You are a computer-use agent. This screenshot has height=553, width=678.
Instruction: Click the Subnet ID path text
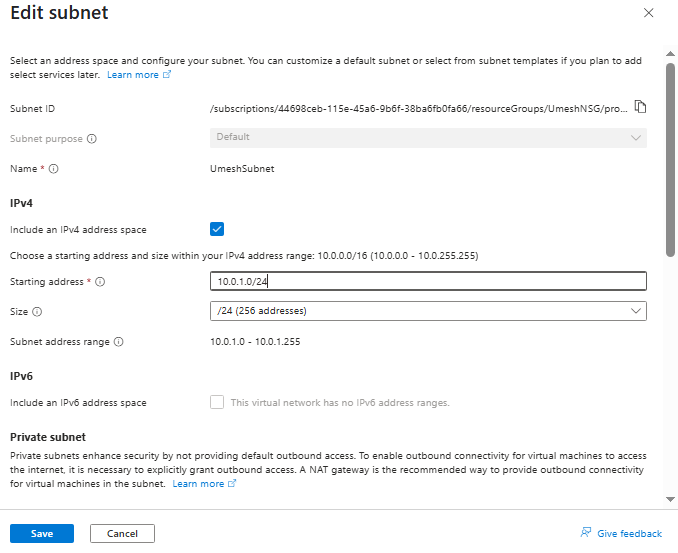[x=419, y=109]
